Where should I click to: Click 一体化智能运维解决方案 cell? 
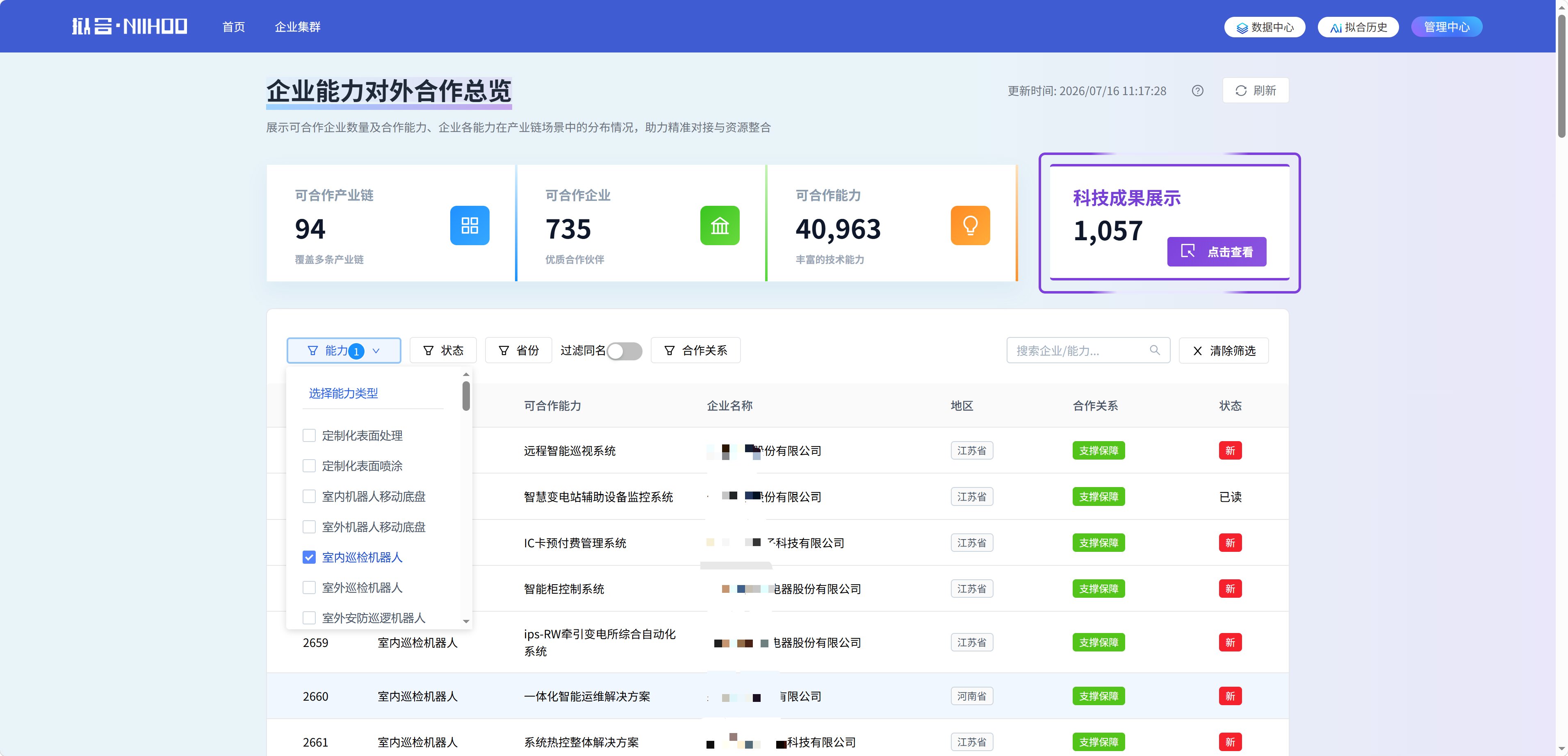(588, 696)
